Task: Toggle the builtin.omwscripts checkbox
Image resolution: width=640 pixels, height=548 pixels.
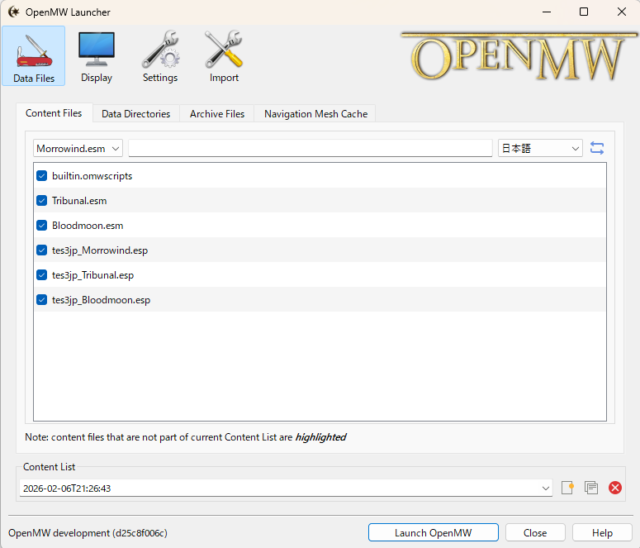Action: pos(42,175)
